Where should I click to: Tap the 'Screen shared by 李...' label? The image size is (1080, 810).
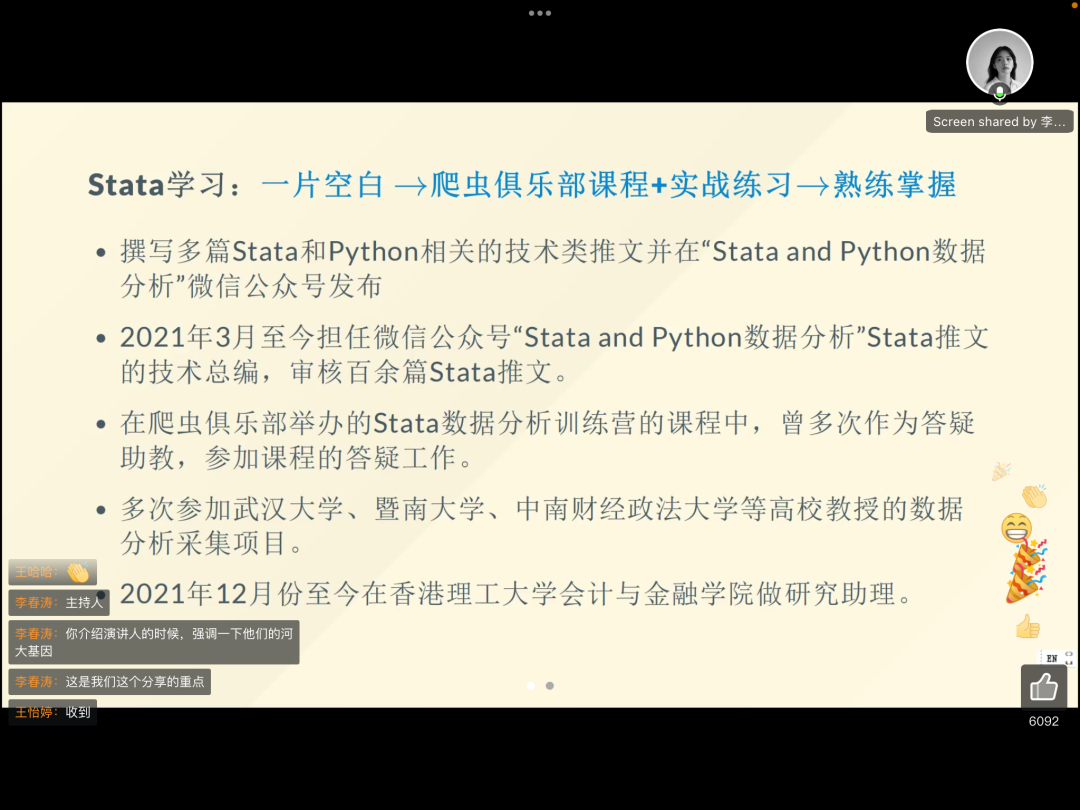coord(999,121)
